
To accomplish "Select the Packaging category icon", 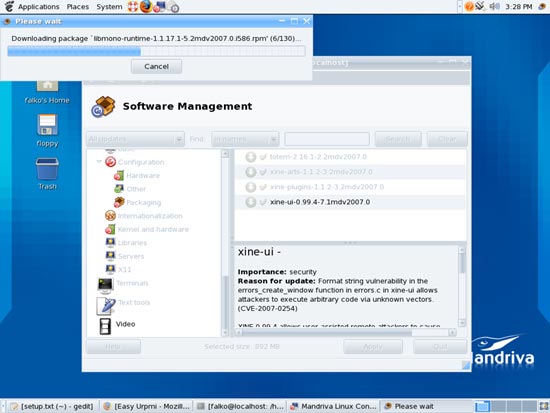I will [119, 202].
